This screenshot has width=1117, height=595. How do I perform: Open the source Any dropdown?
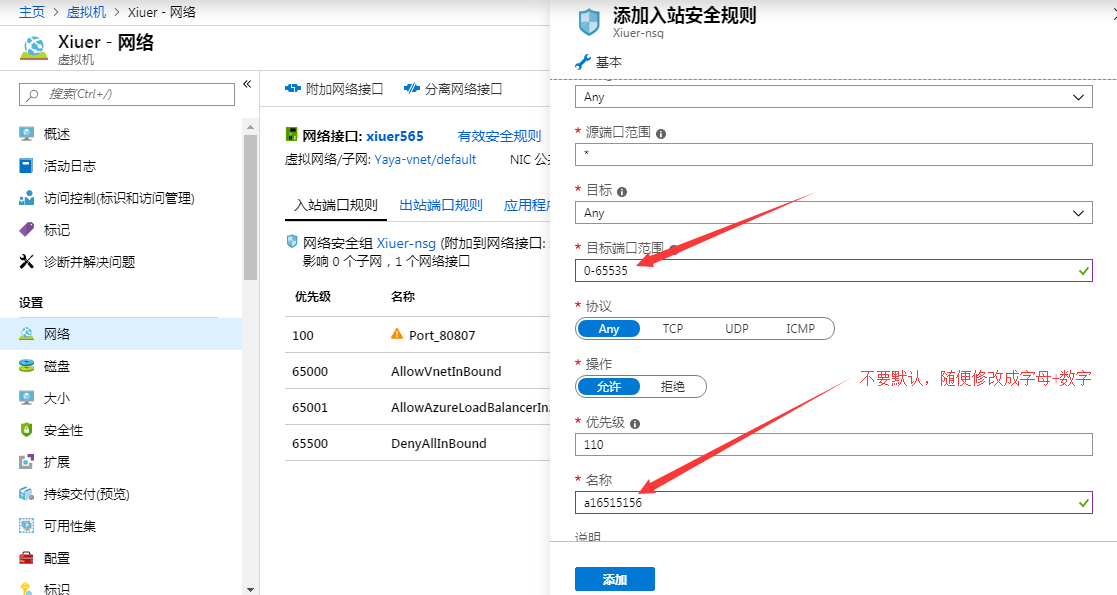[x=833, y=97]
